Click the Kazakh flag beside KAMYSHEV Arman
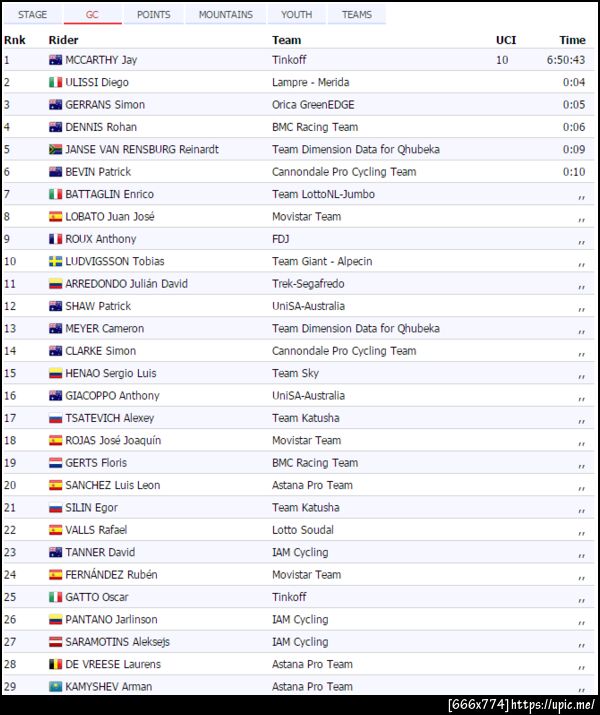The image size is (600, 715). [x=56, y=686]
